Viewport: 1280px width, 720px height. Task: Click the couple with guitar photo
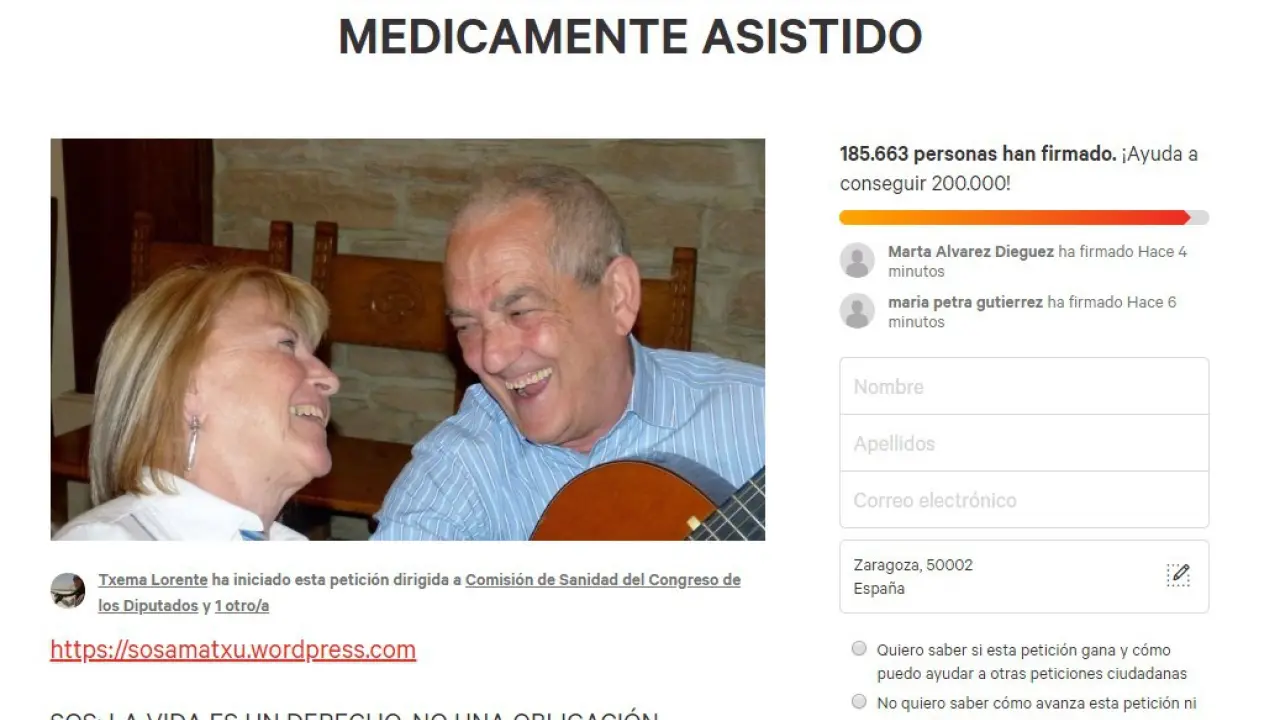pos(408,340)
